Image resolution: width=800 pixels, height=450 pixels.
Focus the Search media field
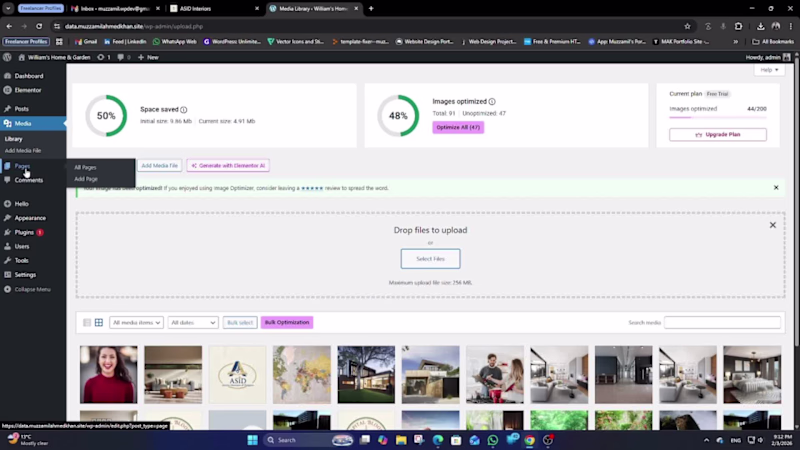[x=722, y=322]
